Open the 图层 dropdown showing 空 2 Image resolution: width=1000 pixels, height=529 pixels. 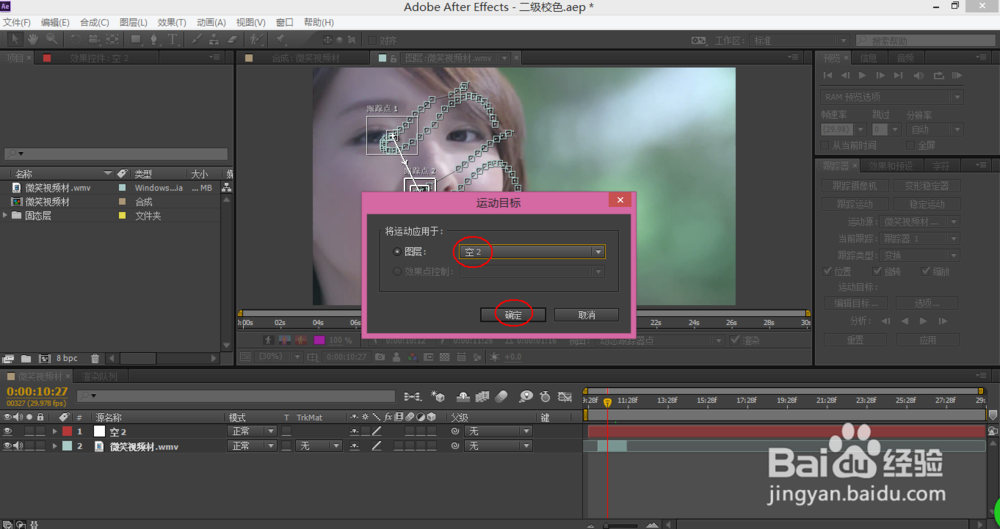pos(532,252)
